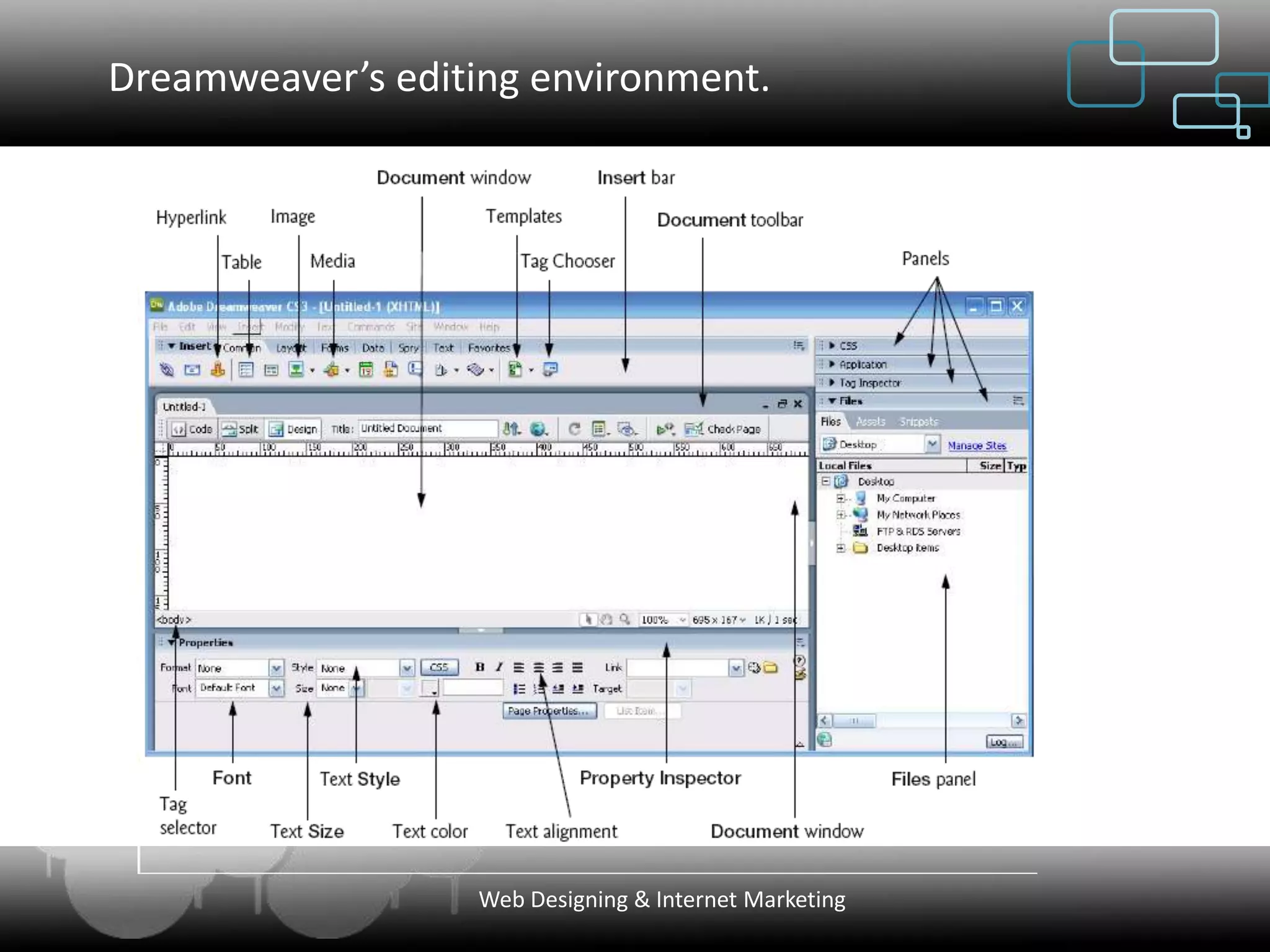This screenshot has height=952, width=1270.
Task: Click the Head elements icon
Action: (441, 370)
